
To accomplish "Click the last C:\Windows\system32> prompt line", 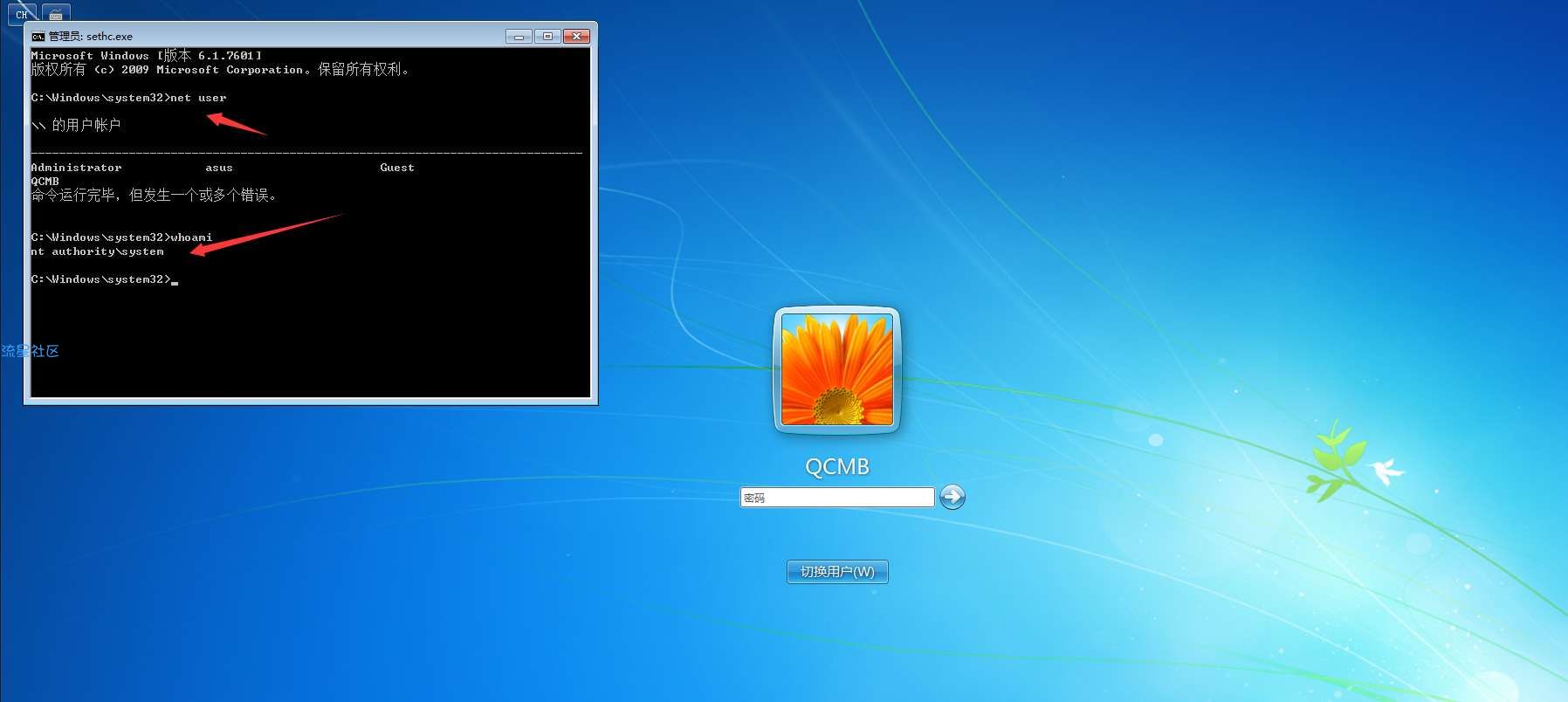I will pyautogui.click(x=100, y=279).
